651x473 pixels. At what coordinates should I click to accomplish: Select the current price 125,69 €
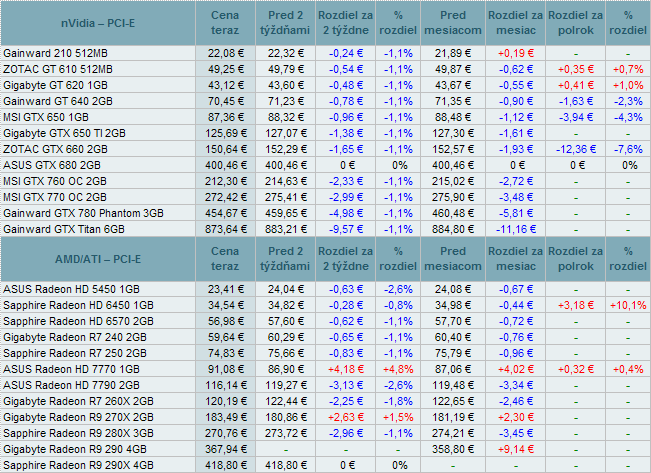[225, 133]
